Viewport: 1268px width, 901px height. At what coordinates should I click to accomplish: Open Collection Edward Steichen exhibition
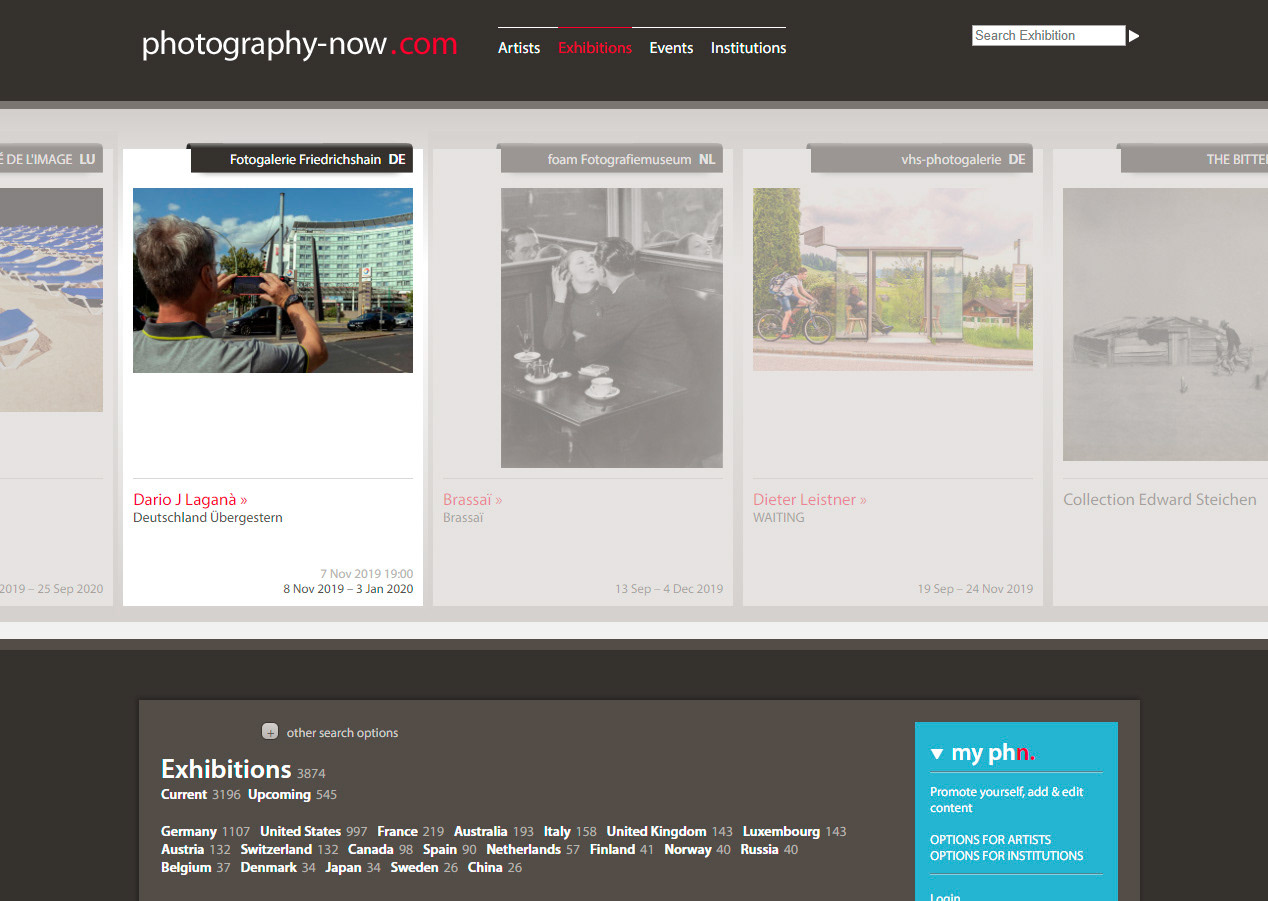click(1159, 499)
